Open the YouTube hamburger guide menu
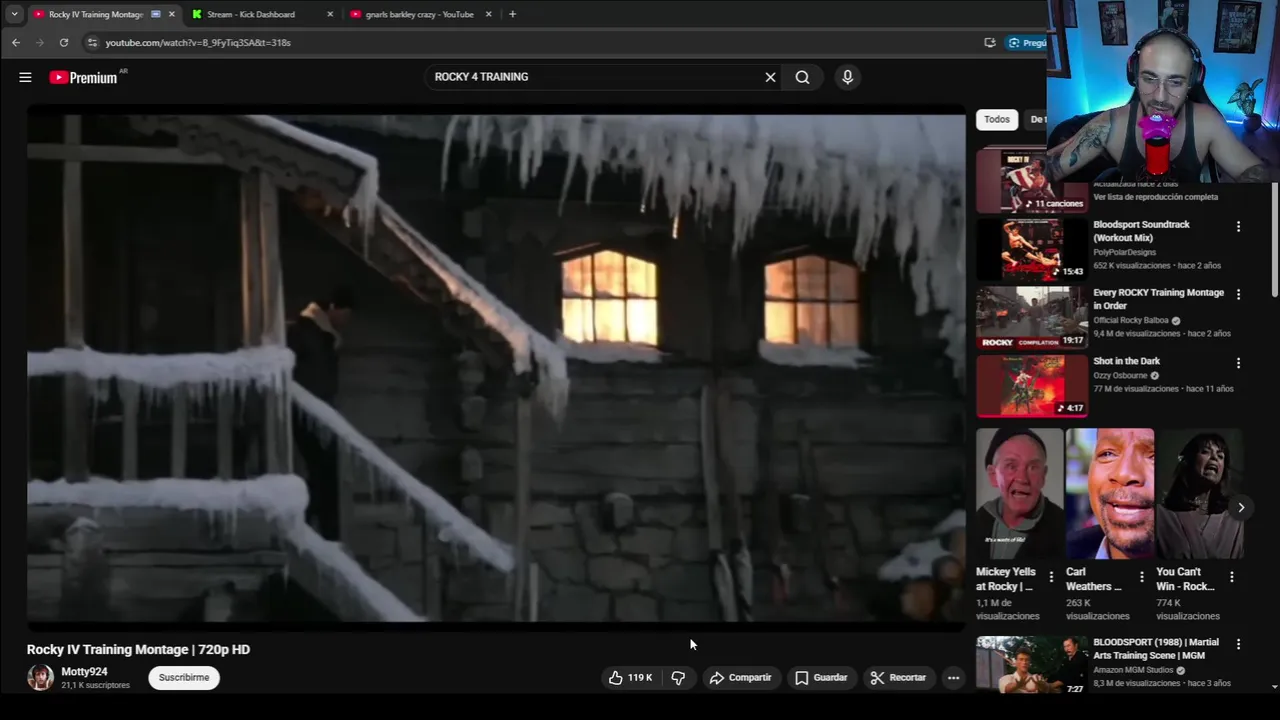This screenshot has width=1280, height=720. [25, 77]
